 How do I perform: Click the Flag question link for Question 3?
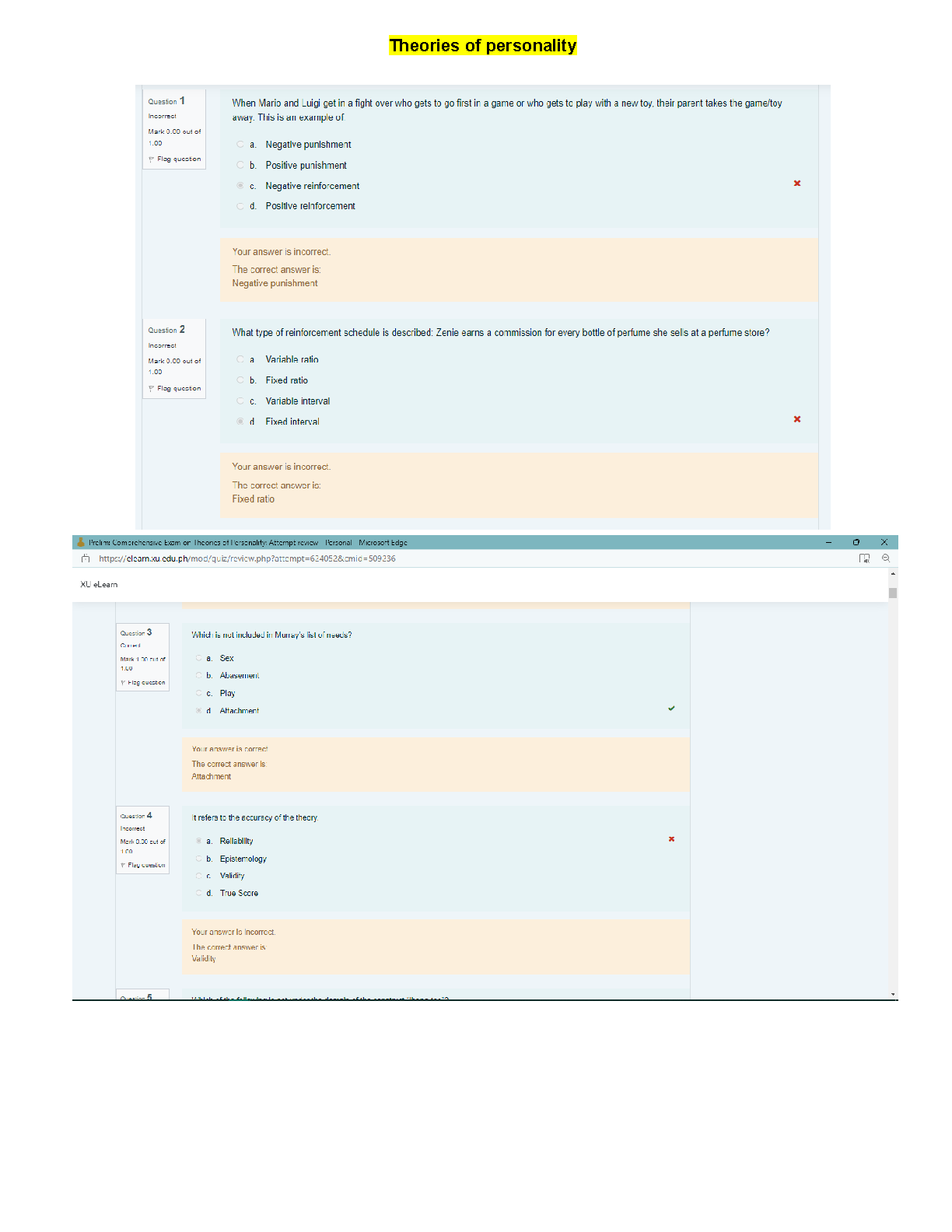point(146,683)
